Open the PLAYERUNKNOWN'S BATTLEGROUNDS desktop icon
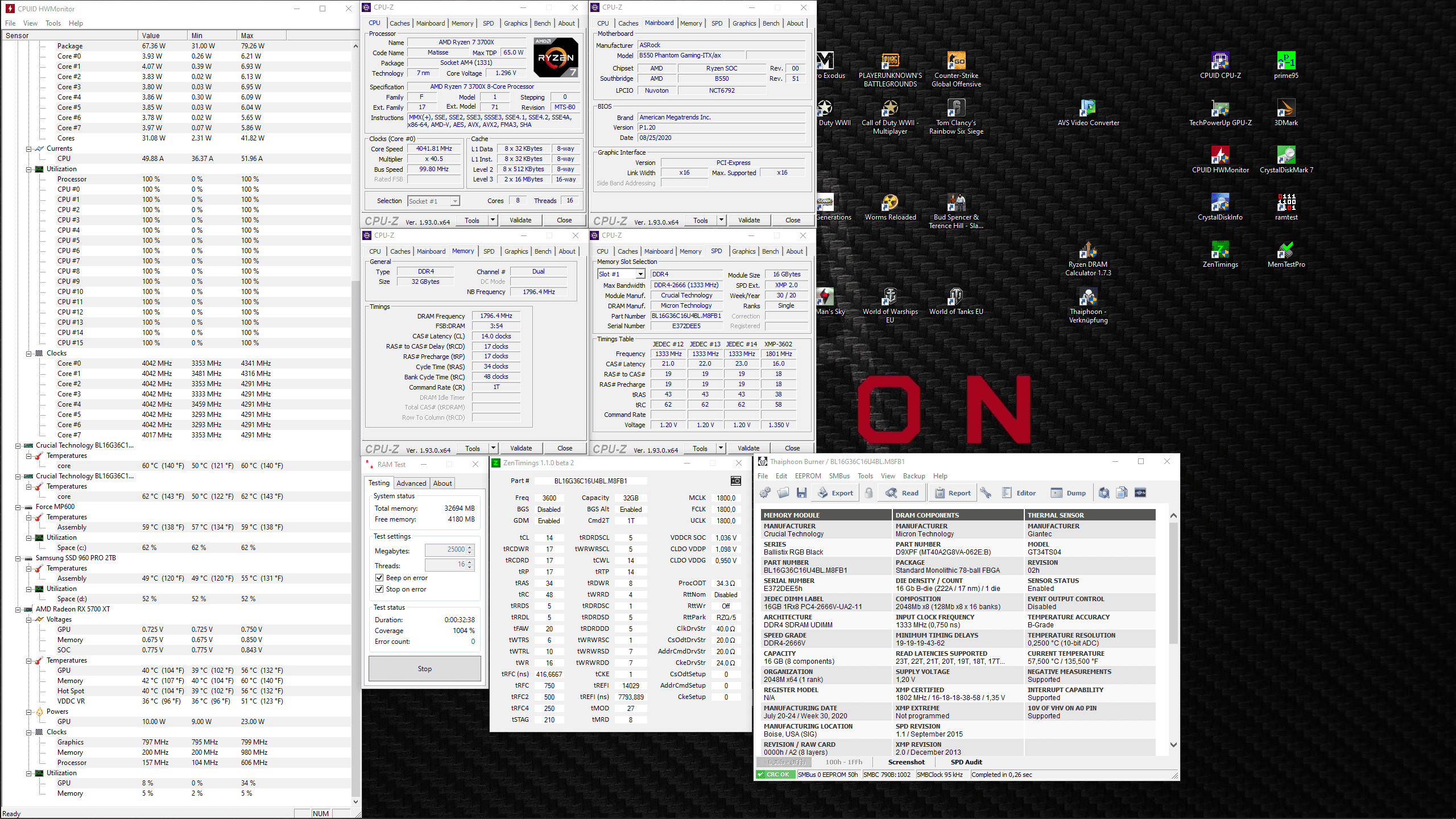The width and height of the screenshot is (1456, 819). coord(890,69)
